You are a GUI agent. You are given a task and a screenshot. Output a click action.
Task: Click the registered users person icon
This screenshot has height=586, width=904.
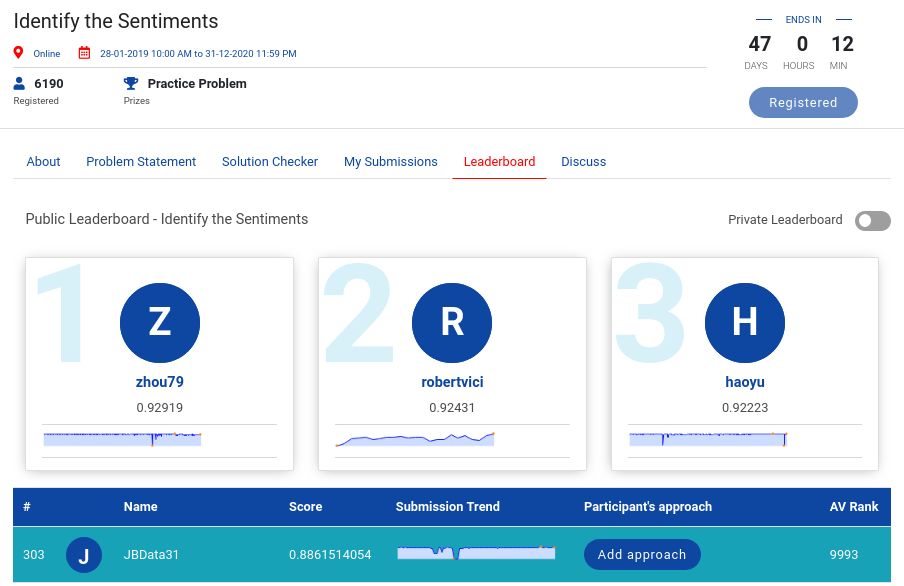[19, 84]
